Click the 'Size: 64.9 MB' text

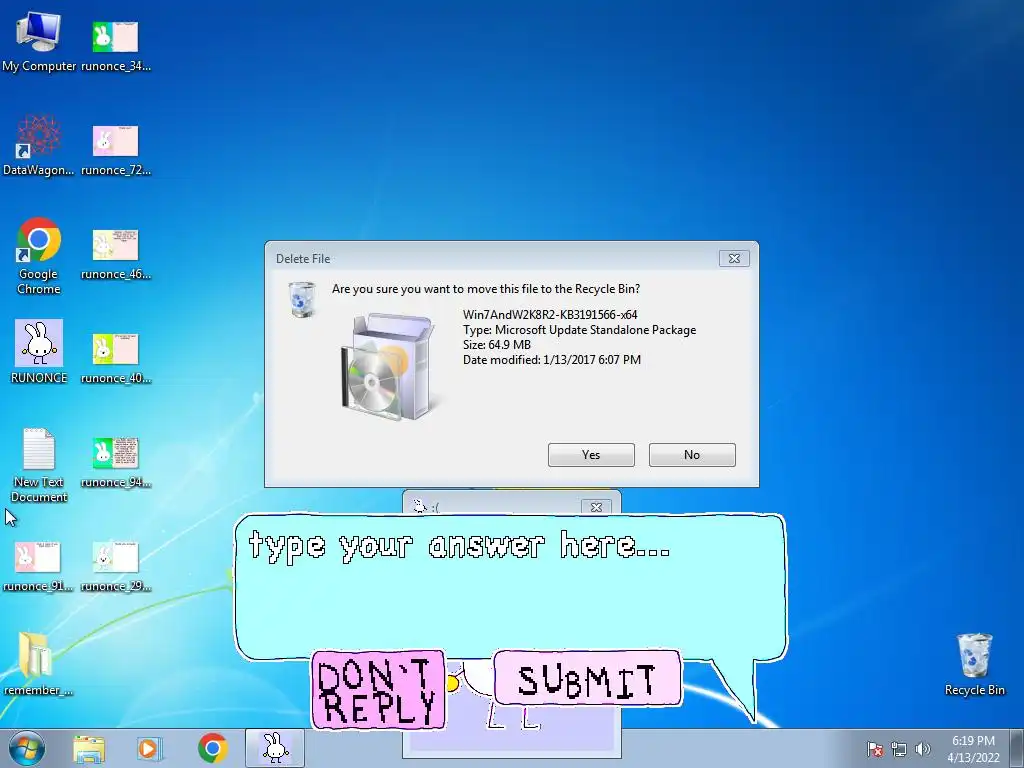coord(496,345)
